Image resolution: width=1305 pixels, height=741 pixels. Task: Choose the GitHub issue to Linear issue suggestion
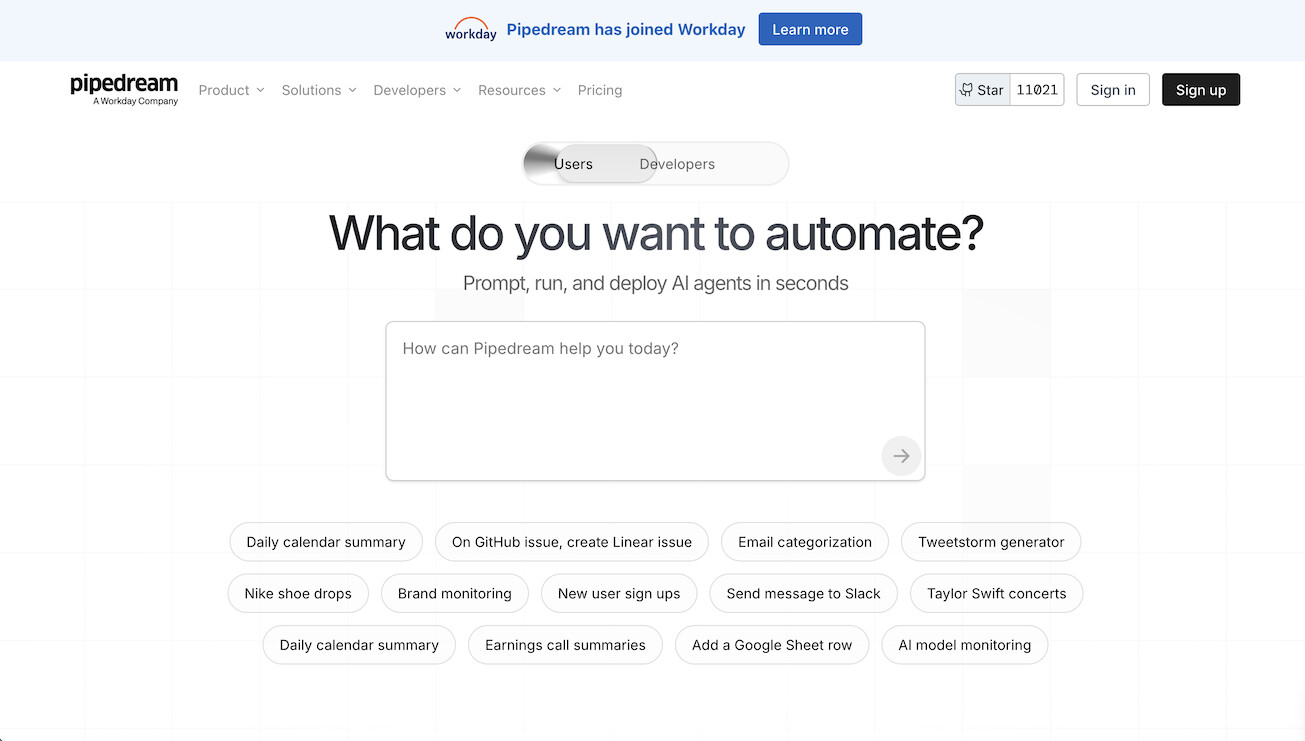[x=571, y=541]
